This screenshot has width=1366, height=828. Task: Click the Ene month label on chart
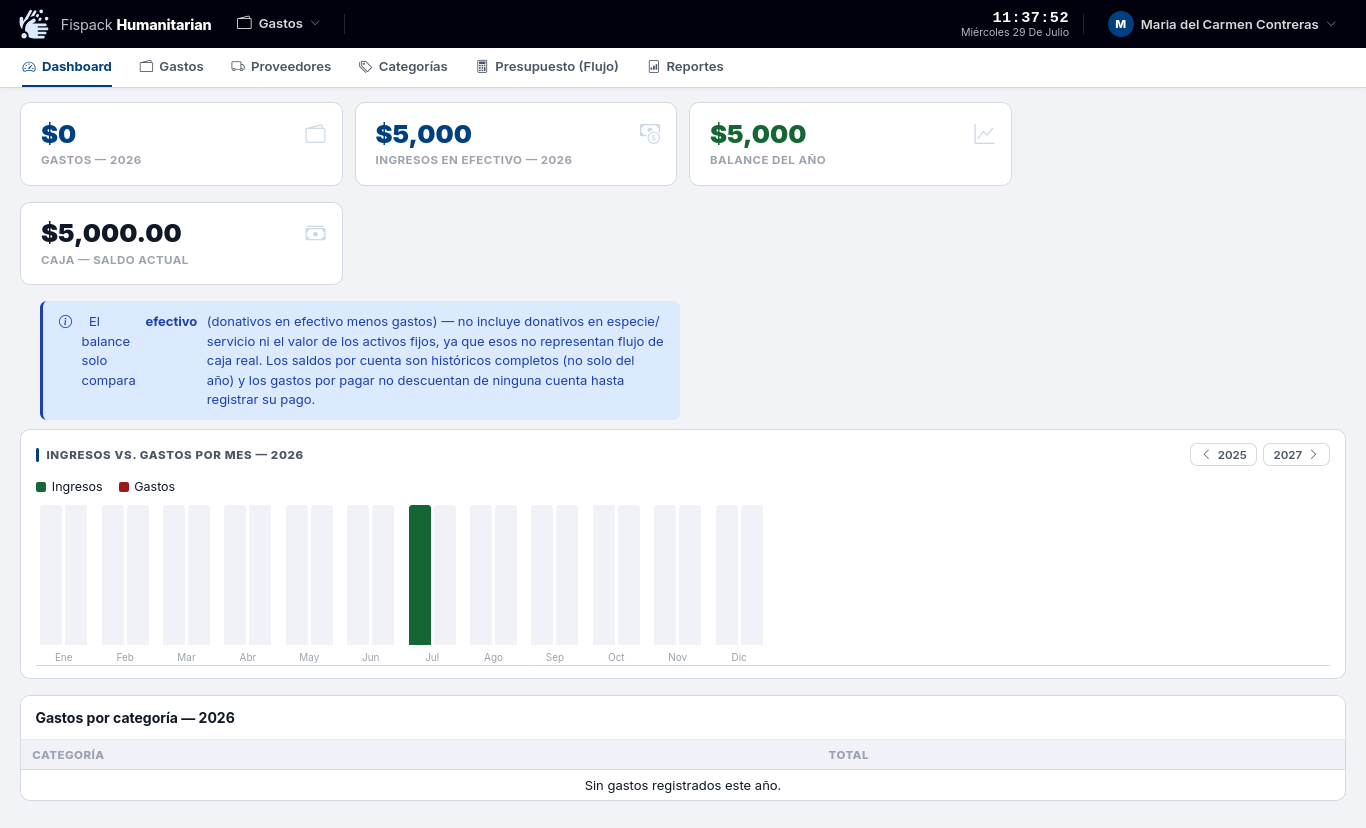point(64,658)
